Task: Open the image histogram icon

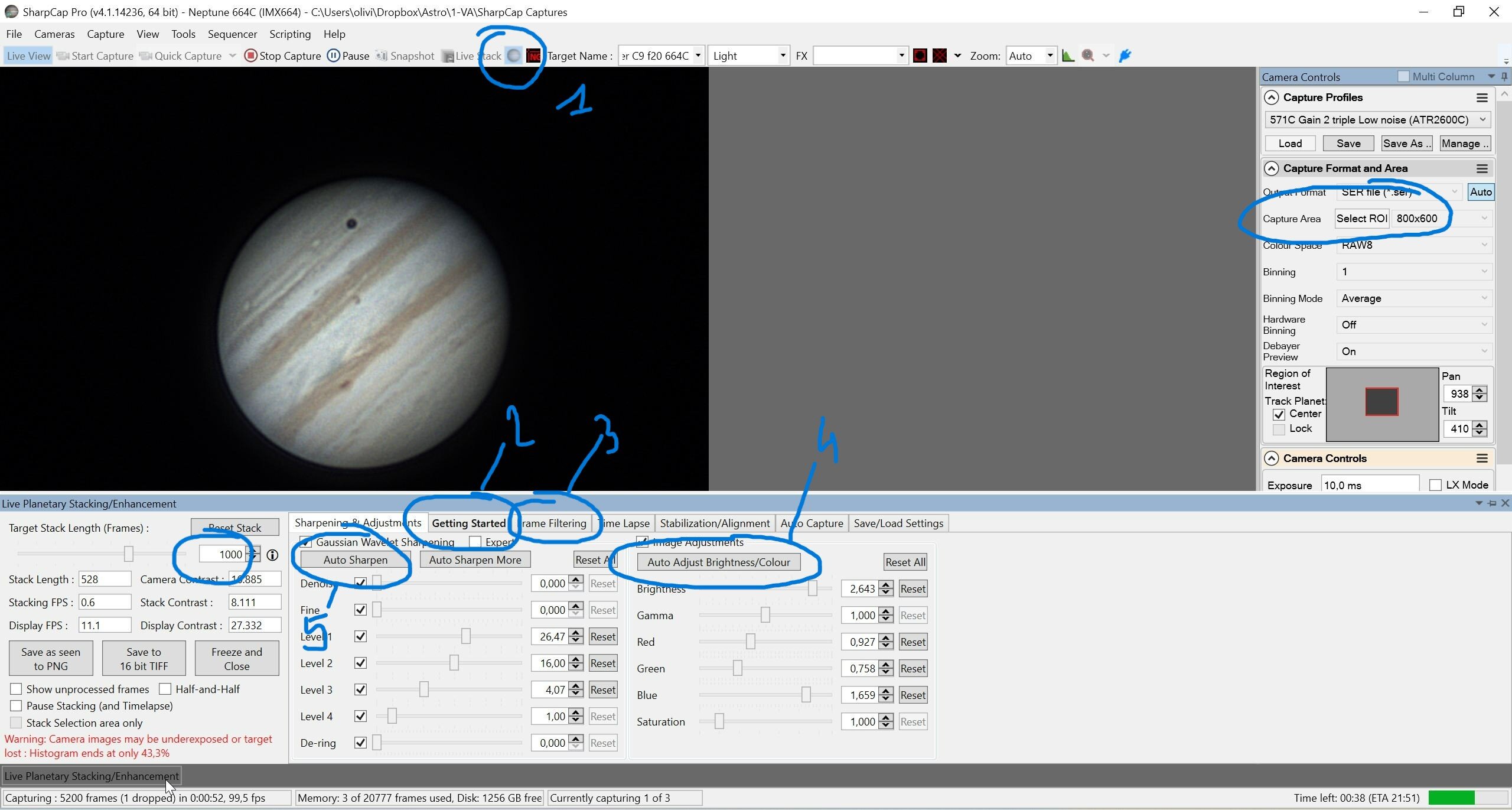Action: [1068, 56]
